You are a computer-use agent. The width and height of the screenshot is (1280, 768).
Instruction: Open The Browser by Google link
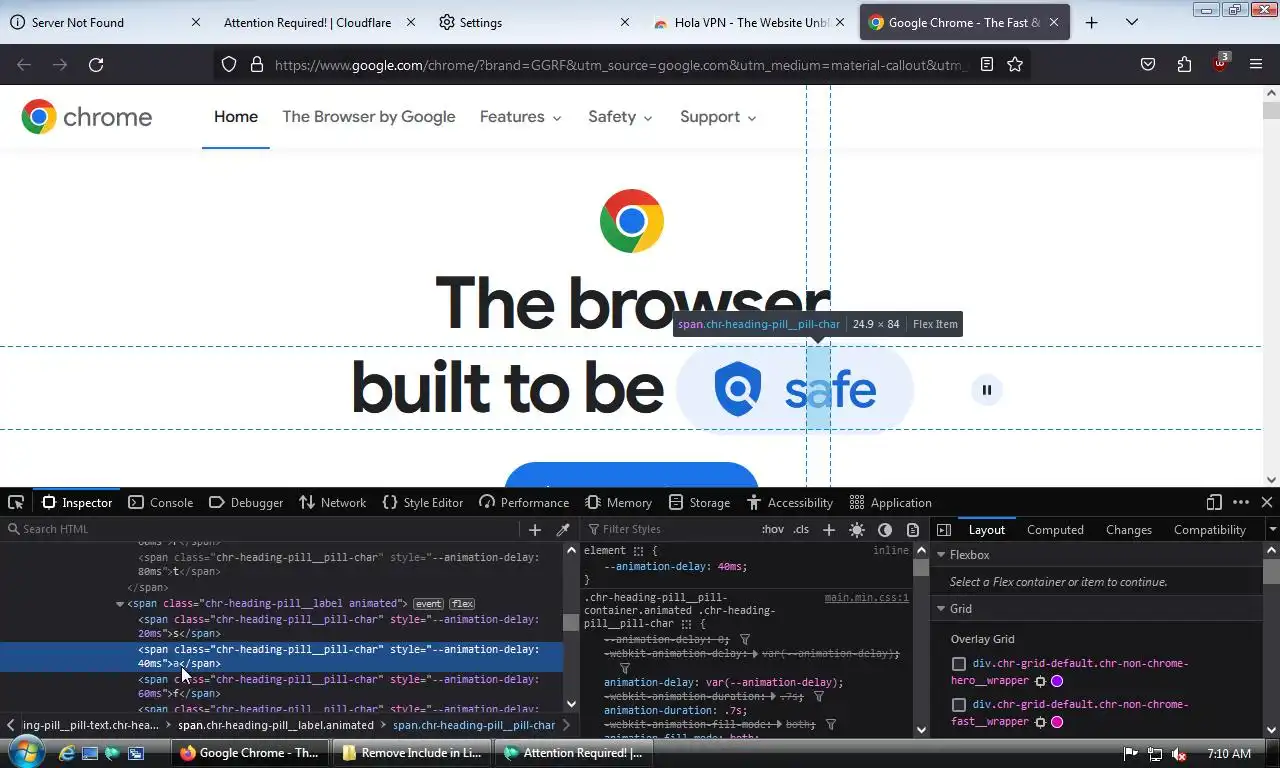[369, 117]
